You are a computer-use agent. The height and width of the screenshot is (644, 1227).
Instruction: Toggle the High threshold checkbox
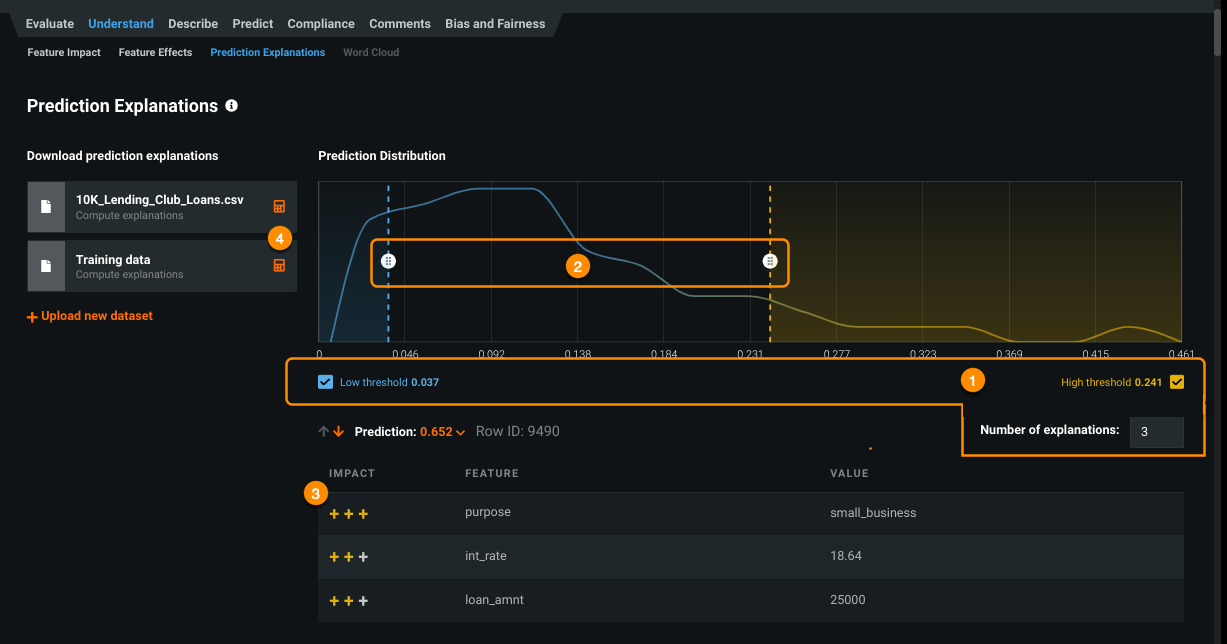(x=1176, y=382)
